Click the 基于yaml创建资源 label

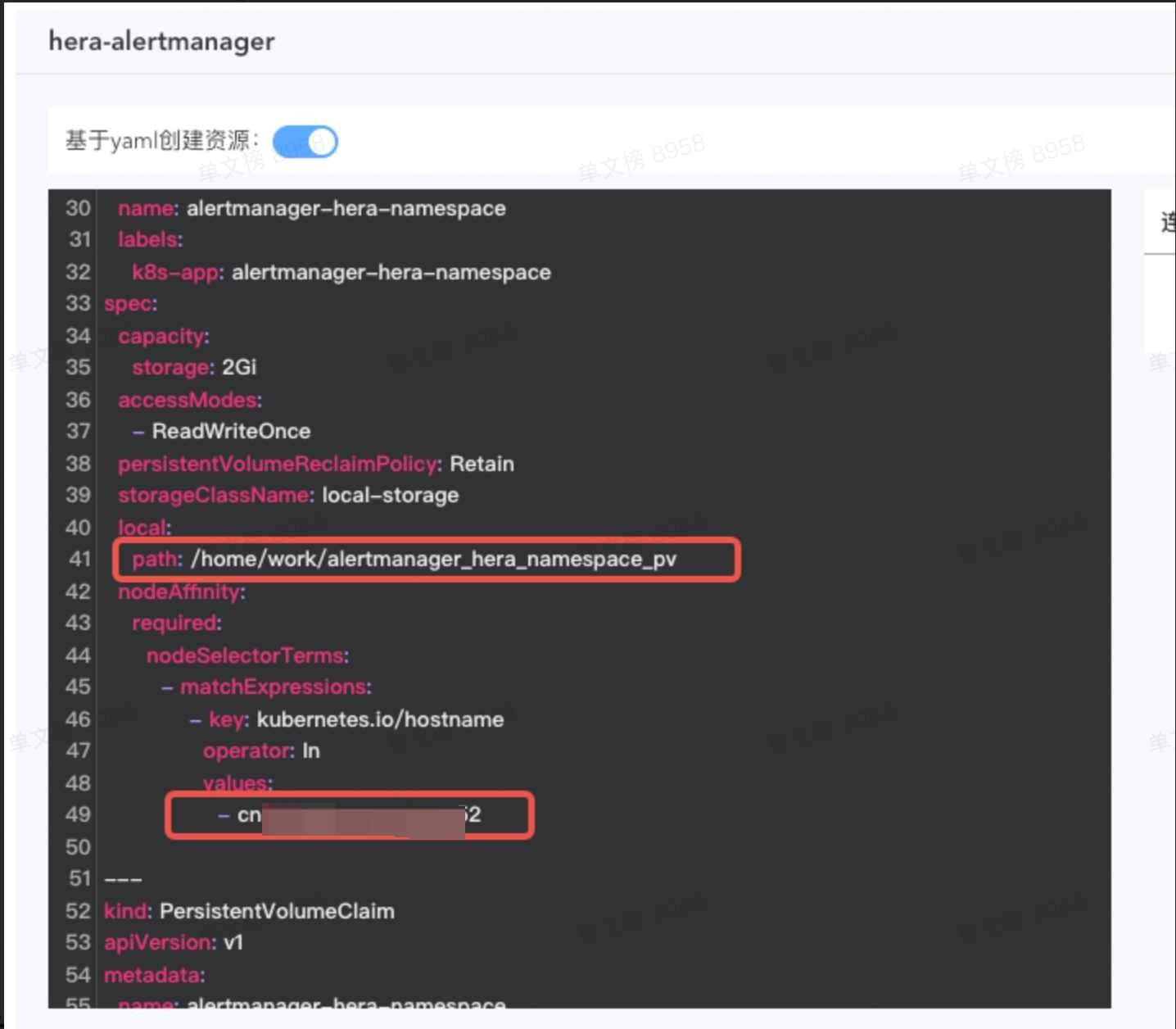pyautogui.click(x=161, y=141)
